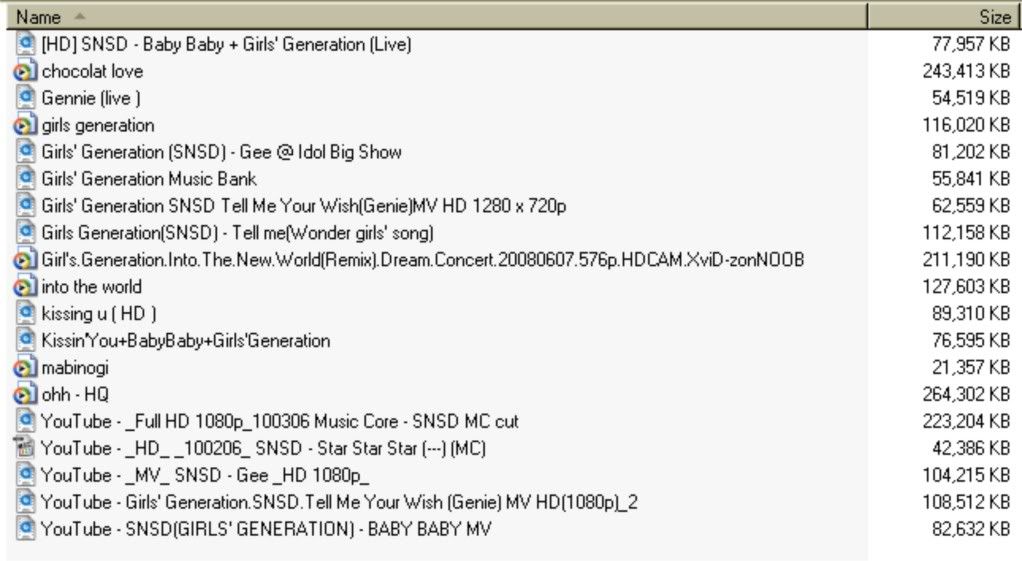
Task: Click the size value '211,190 KB'
Action: 966,259
